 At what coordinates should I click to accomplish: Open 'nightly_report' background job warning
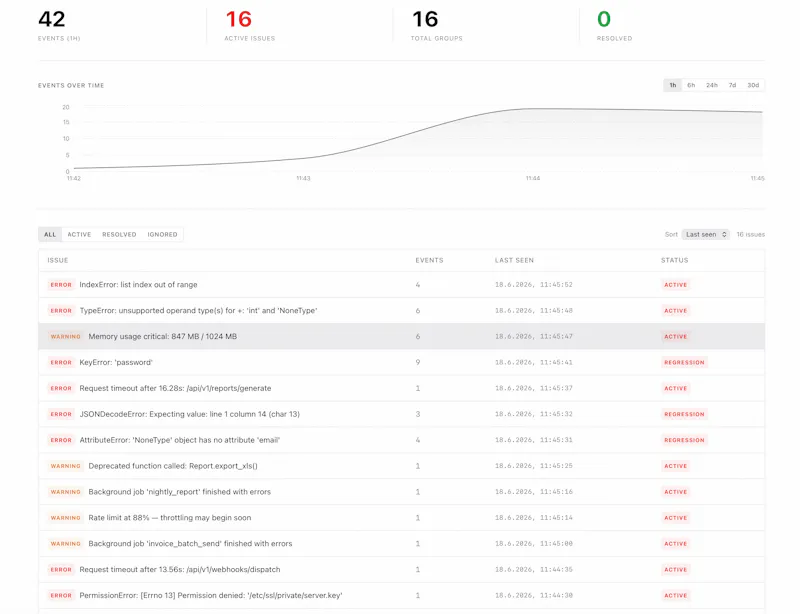[x=401, y=492]
